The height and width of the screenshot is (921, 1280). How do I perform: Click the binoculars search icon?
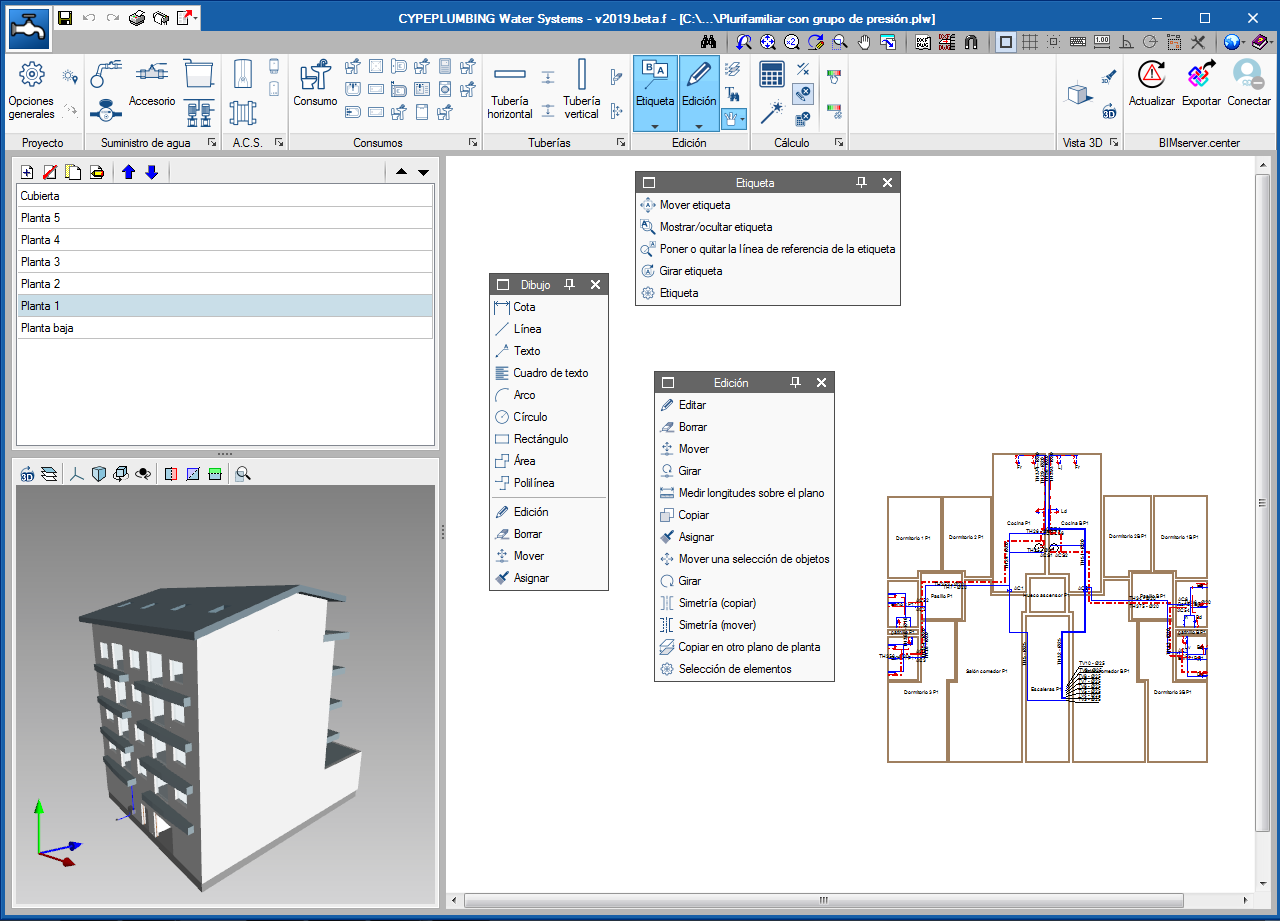(x=709, y=42)
